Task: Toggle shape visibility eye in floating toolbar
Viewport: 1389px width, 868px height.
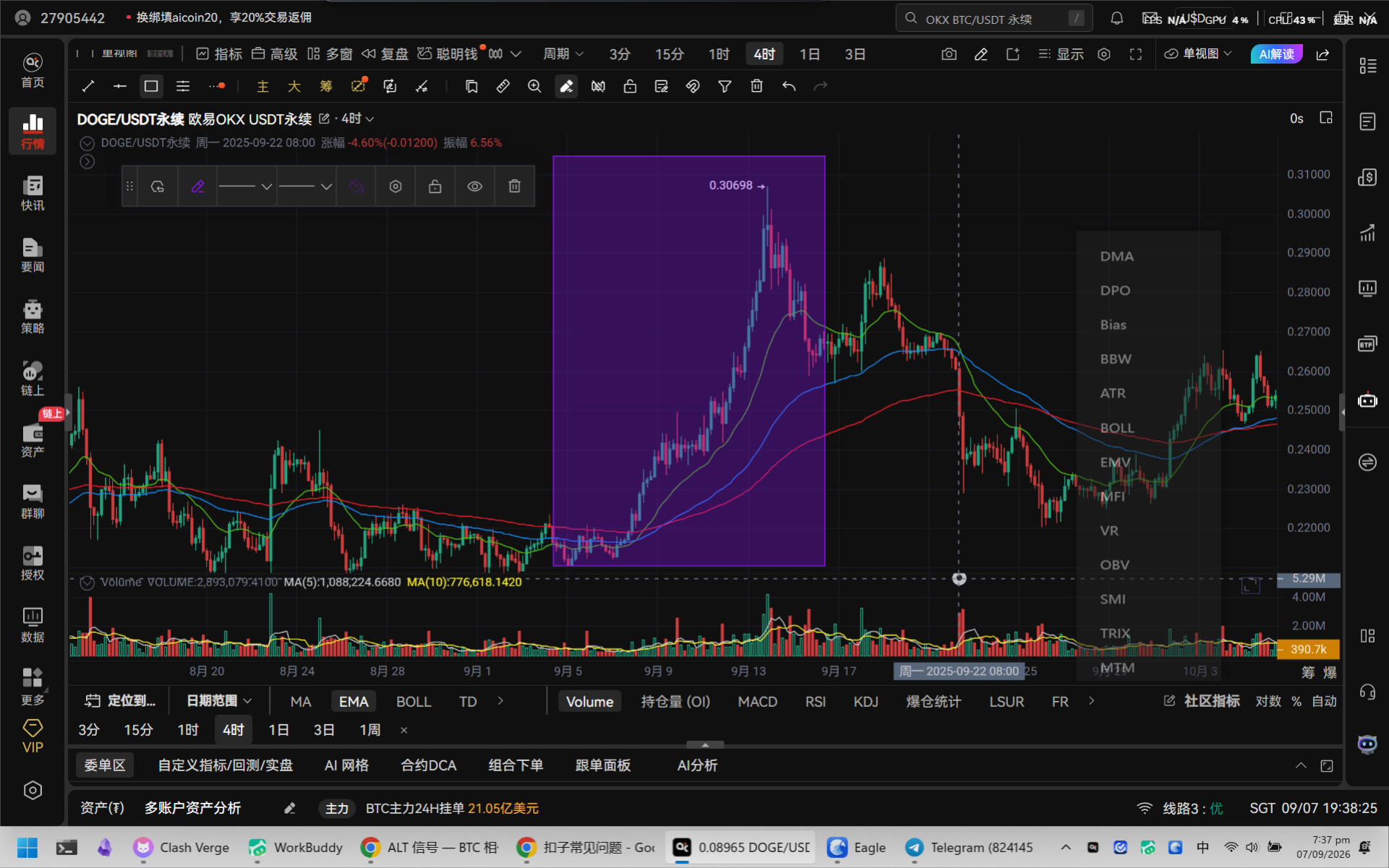Action: pos(474,186)
